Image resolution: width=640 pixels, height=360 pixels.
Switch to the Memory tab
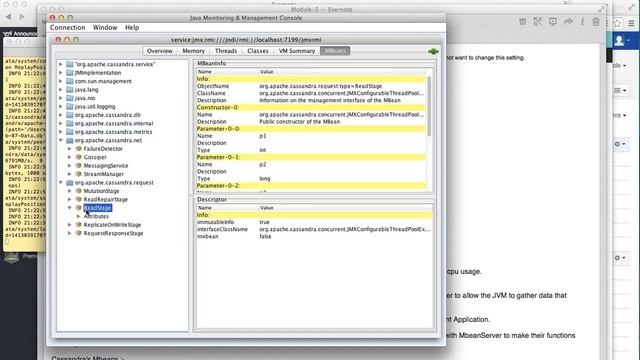pyautogui.click(x=193, y=51)
